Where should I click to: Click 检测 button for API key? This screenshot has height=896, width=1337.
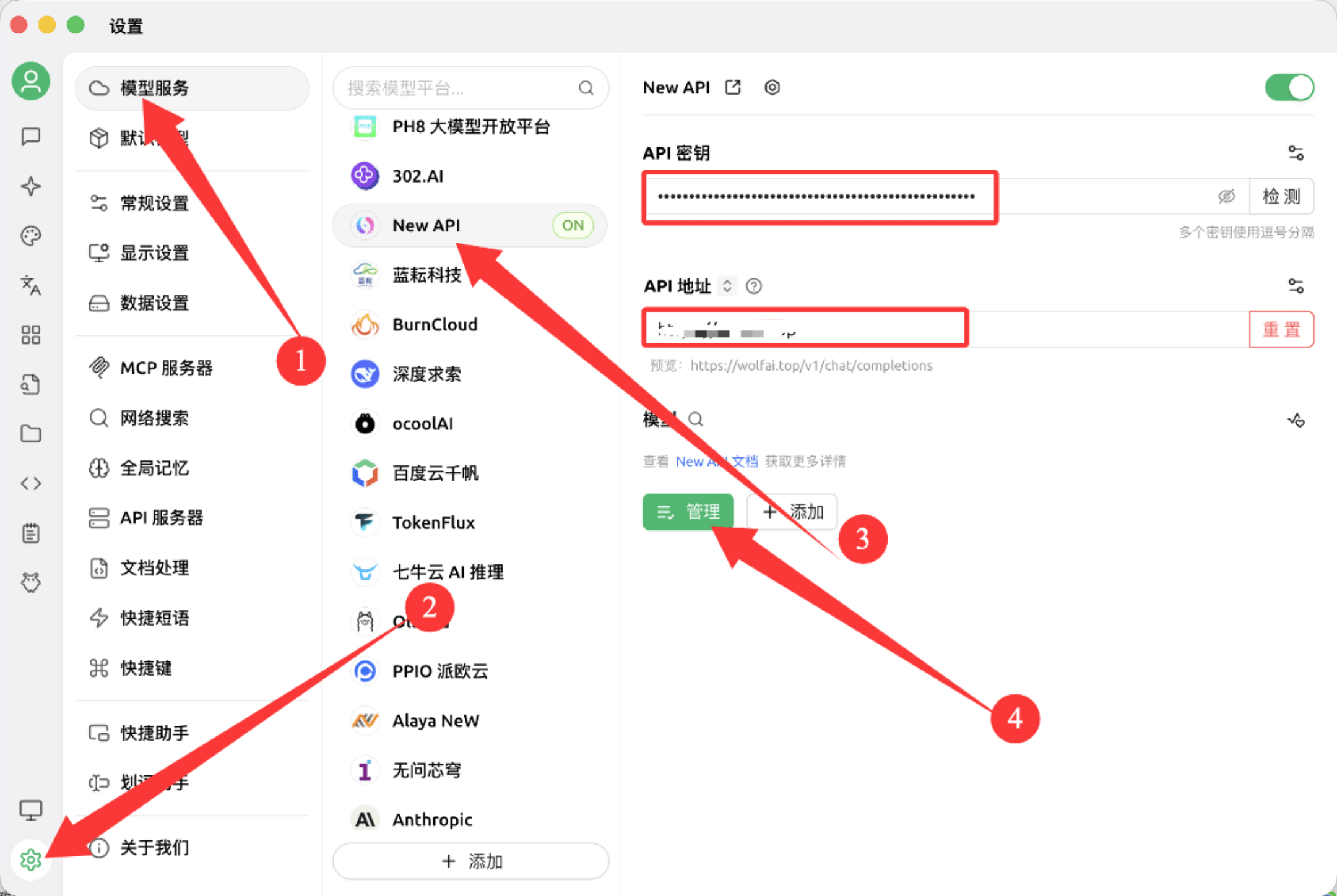tap(1281, 196)
